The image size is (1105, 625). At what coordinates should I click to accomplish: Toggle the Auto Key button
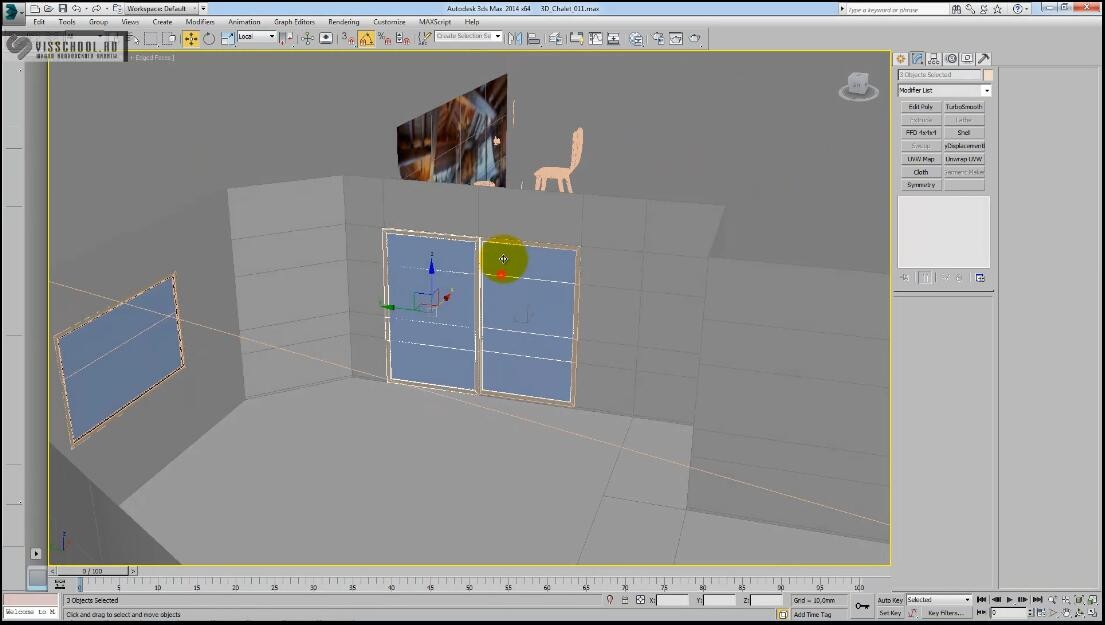coord(890,600)
